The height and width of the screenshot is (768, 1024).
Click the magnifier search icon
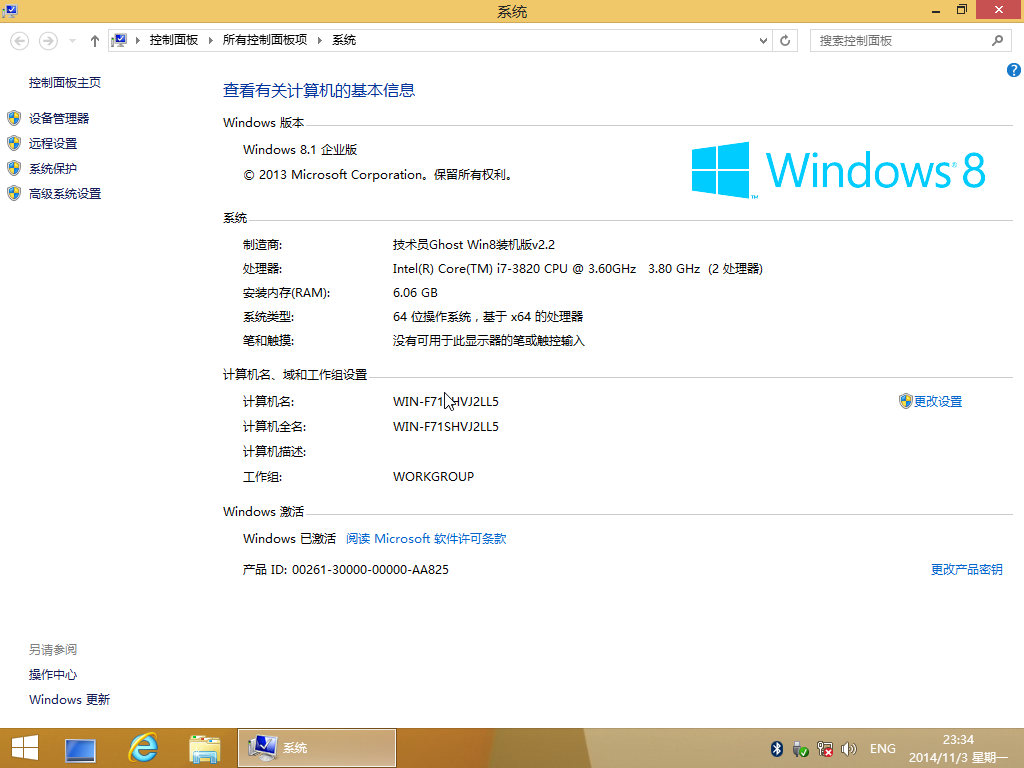tap(997, 41)
